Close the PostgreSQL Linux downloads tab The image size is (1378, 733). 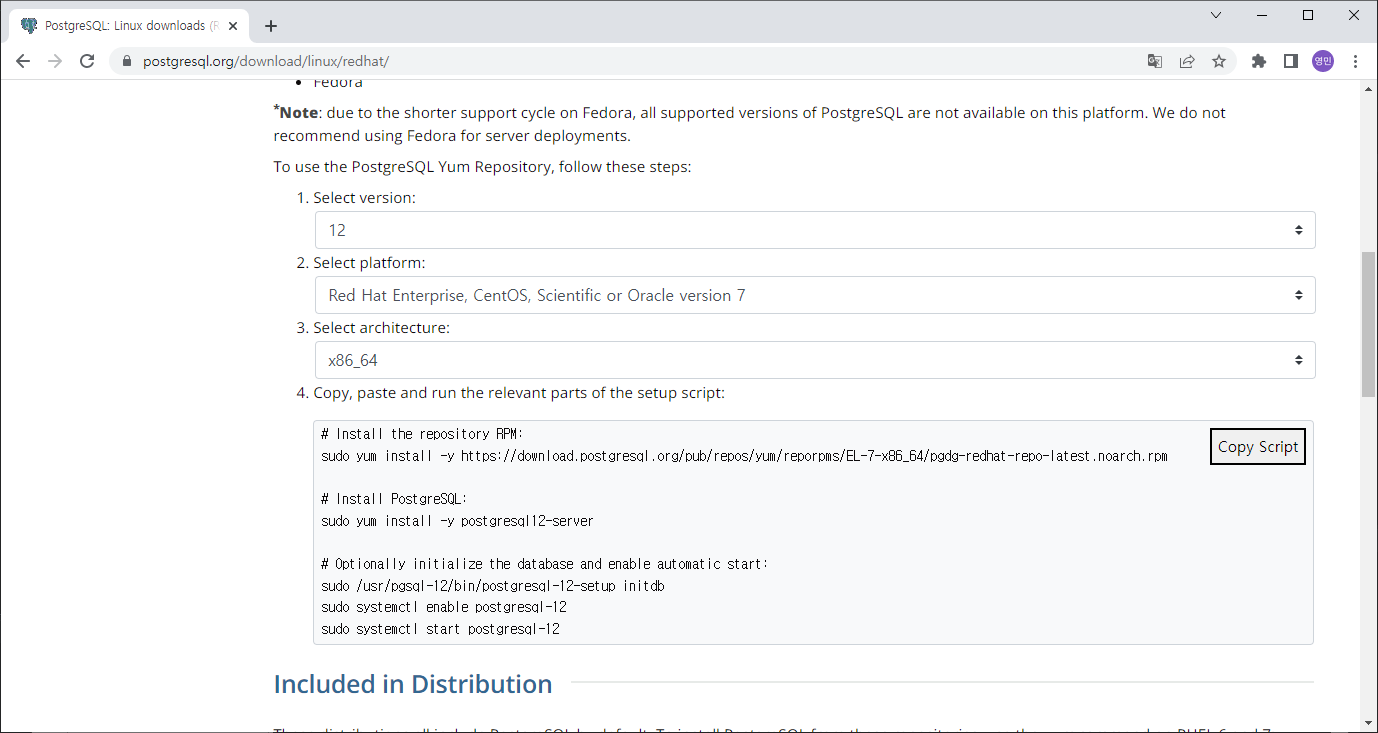[x=233, y=26]
